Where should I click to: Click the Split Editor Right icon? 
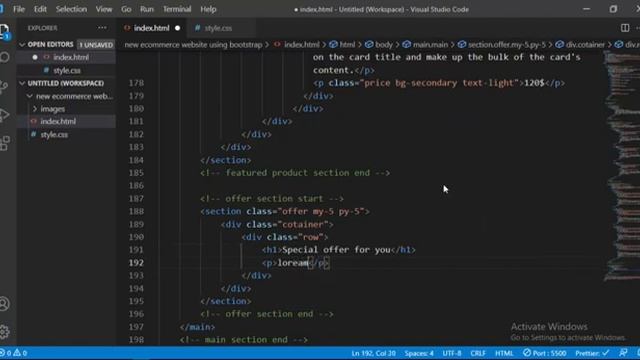(624, 28)
